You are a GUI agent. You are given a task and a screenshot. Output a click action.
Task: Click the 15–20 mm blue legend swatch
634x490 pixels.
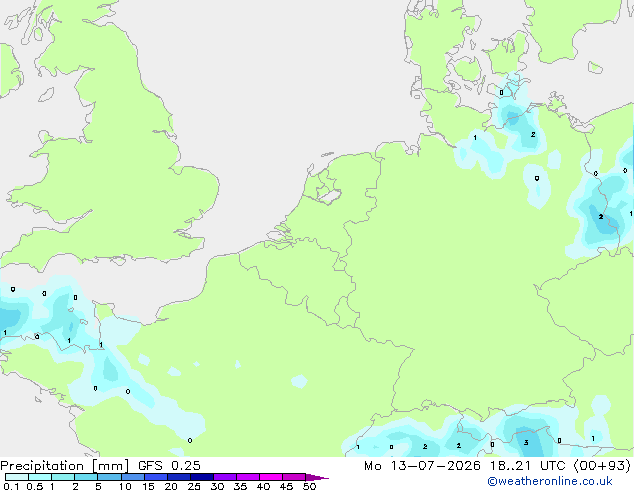coord(155,477)
